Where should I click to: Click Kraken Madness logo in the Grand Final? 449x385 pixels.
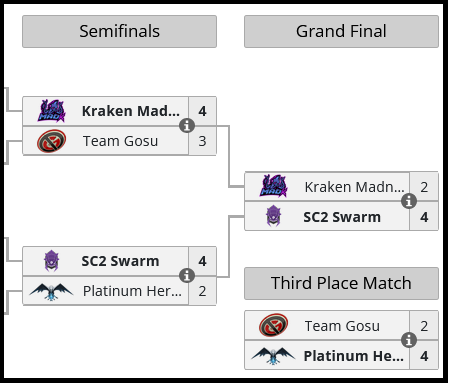[274, 186]
